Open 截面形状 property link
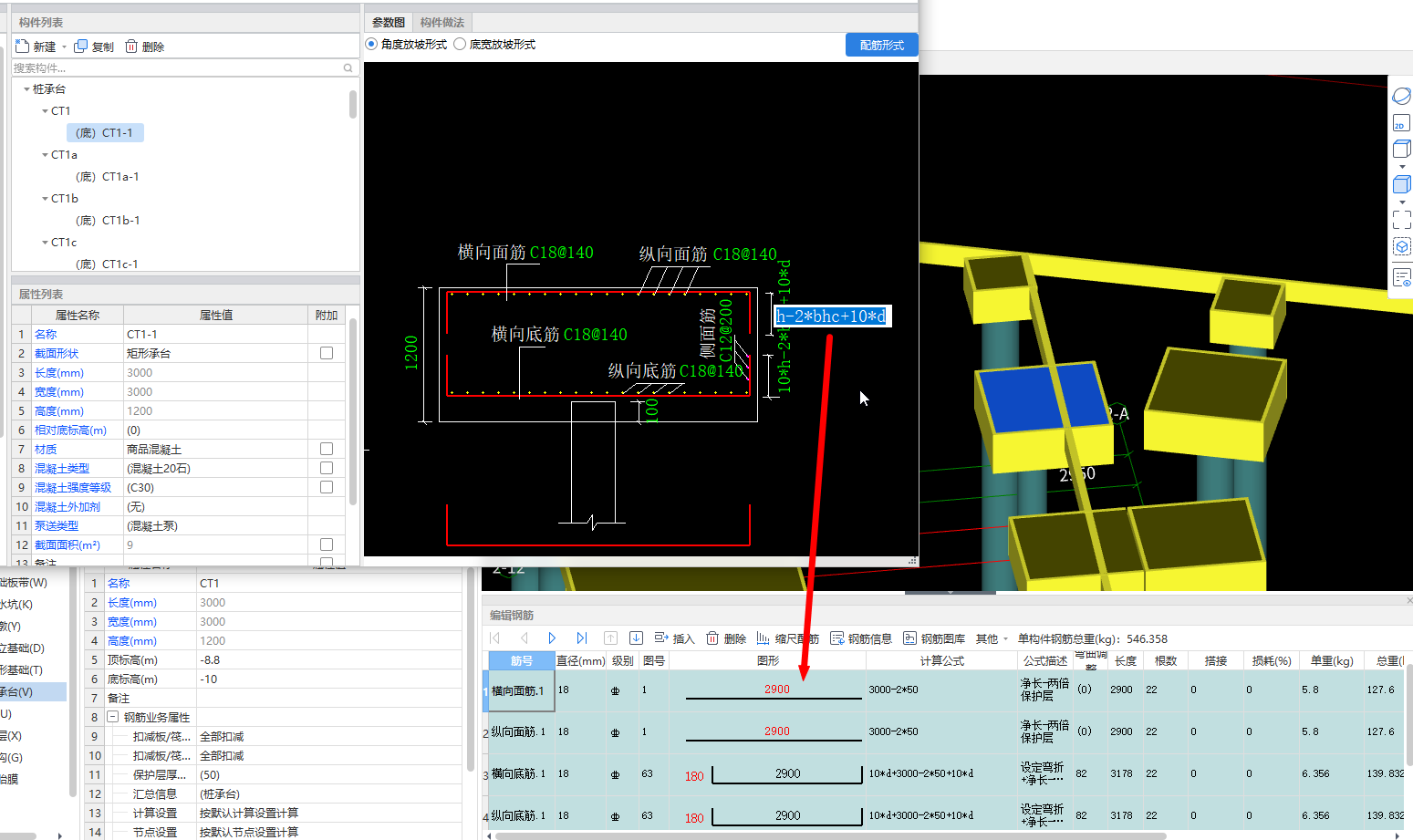The height and width of the screenshot is (840, 1413). pos(57,354)
